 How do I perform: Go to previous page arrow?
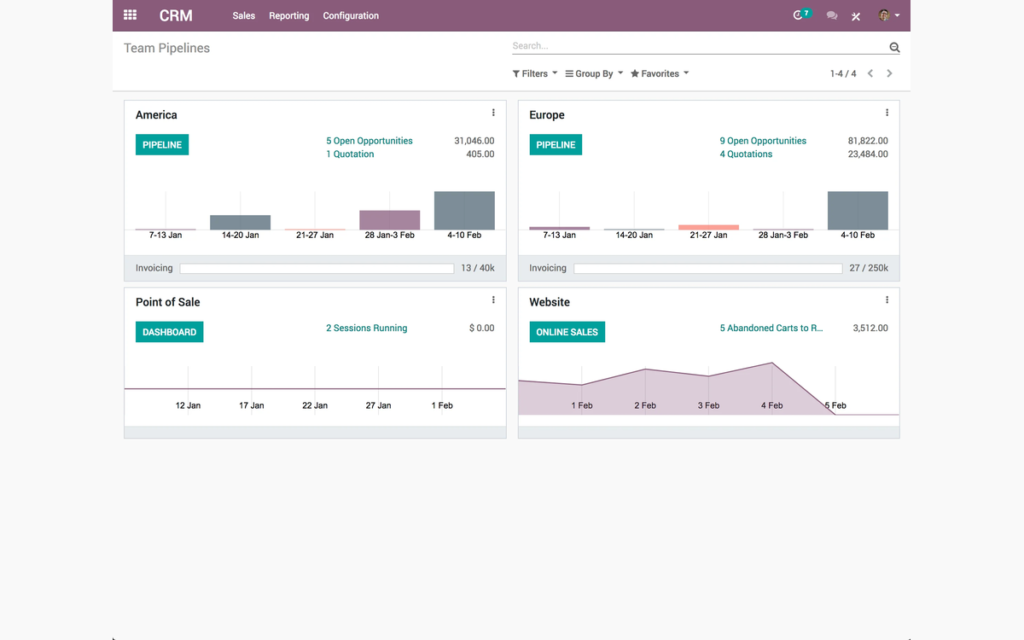point(870,74)
